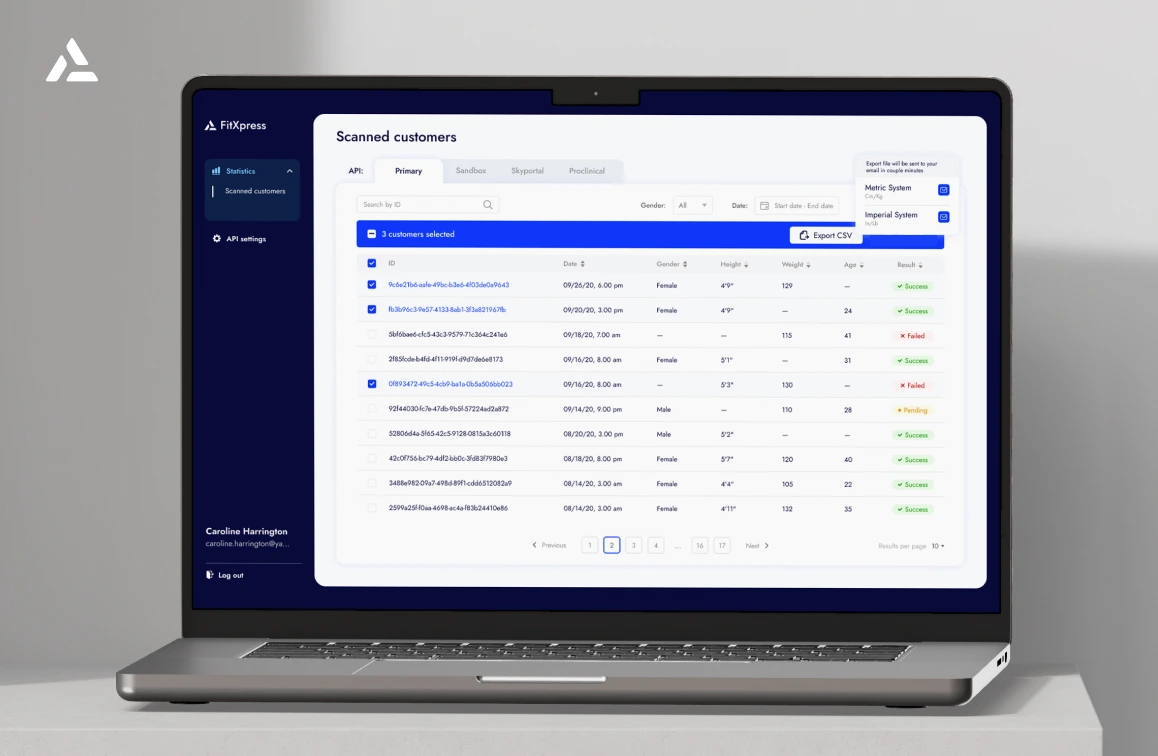Open the Gender filter dropdown set to All
This screenshot has width=1158, height=756.
[692, 205]
